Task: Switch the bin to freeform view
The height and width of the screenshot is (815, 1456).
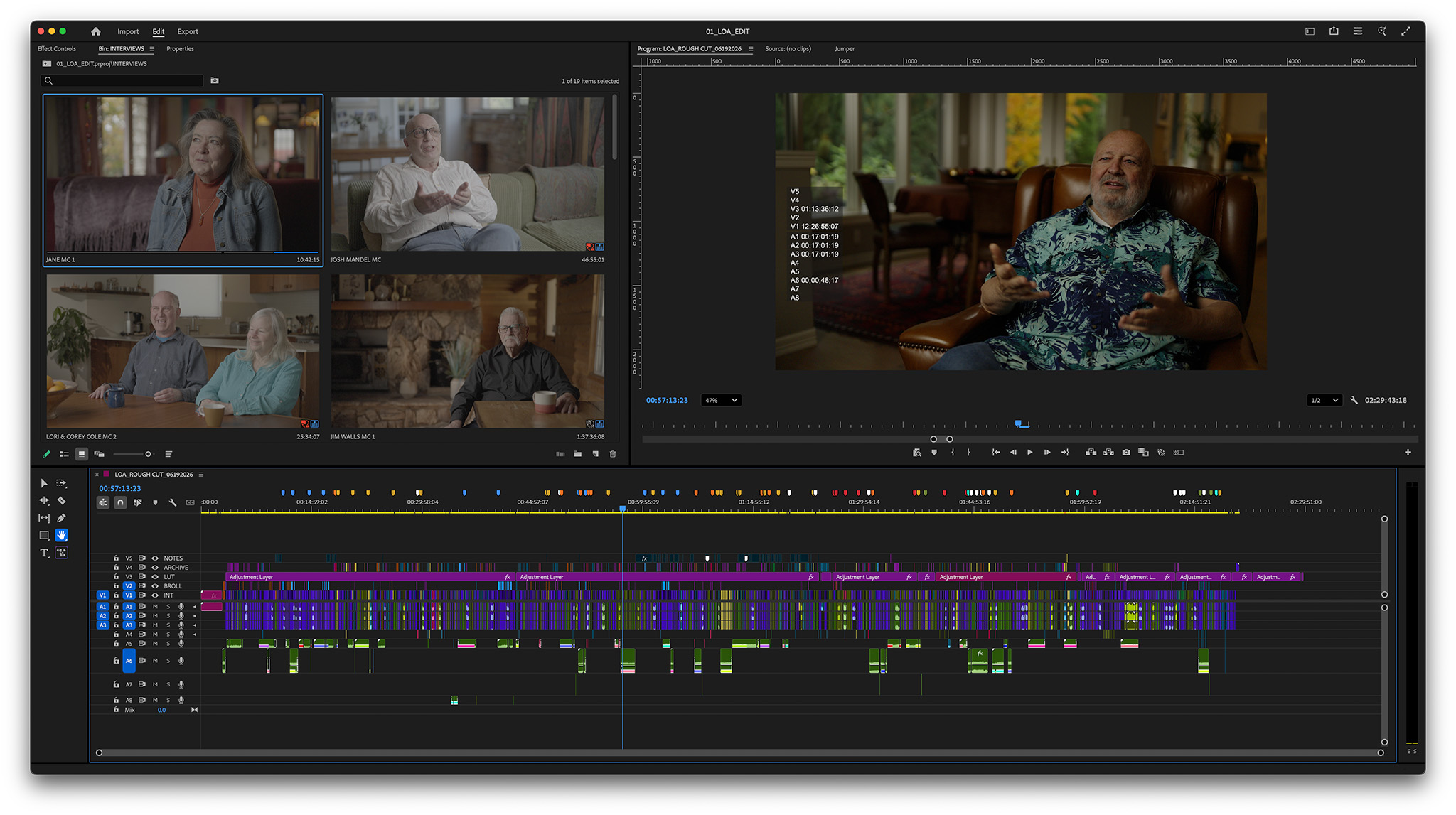Action: click(100, 454)
